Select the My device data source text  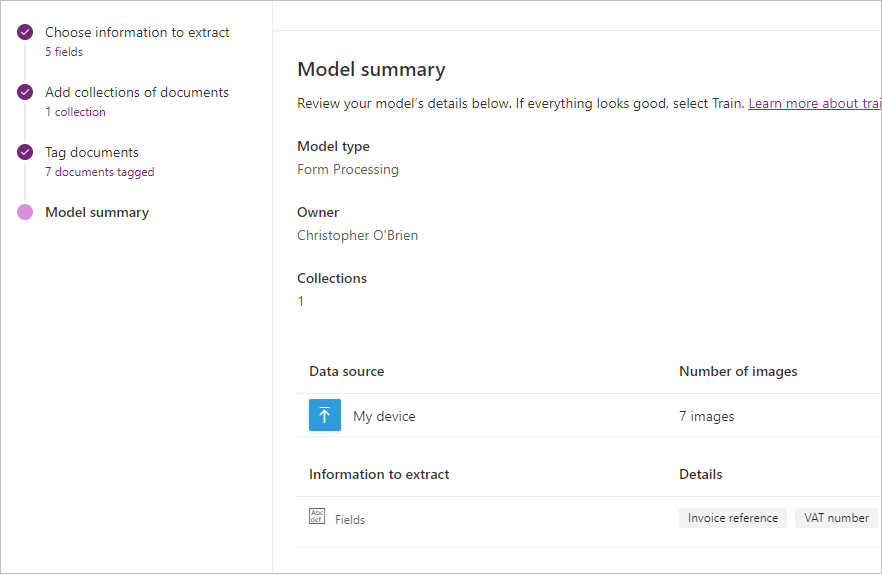coord(384,416)
